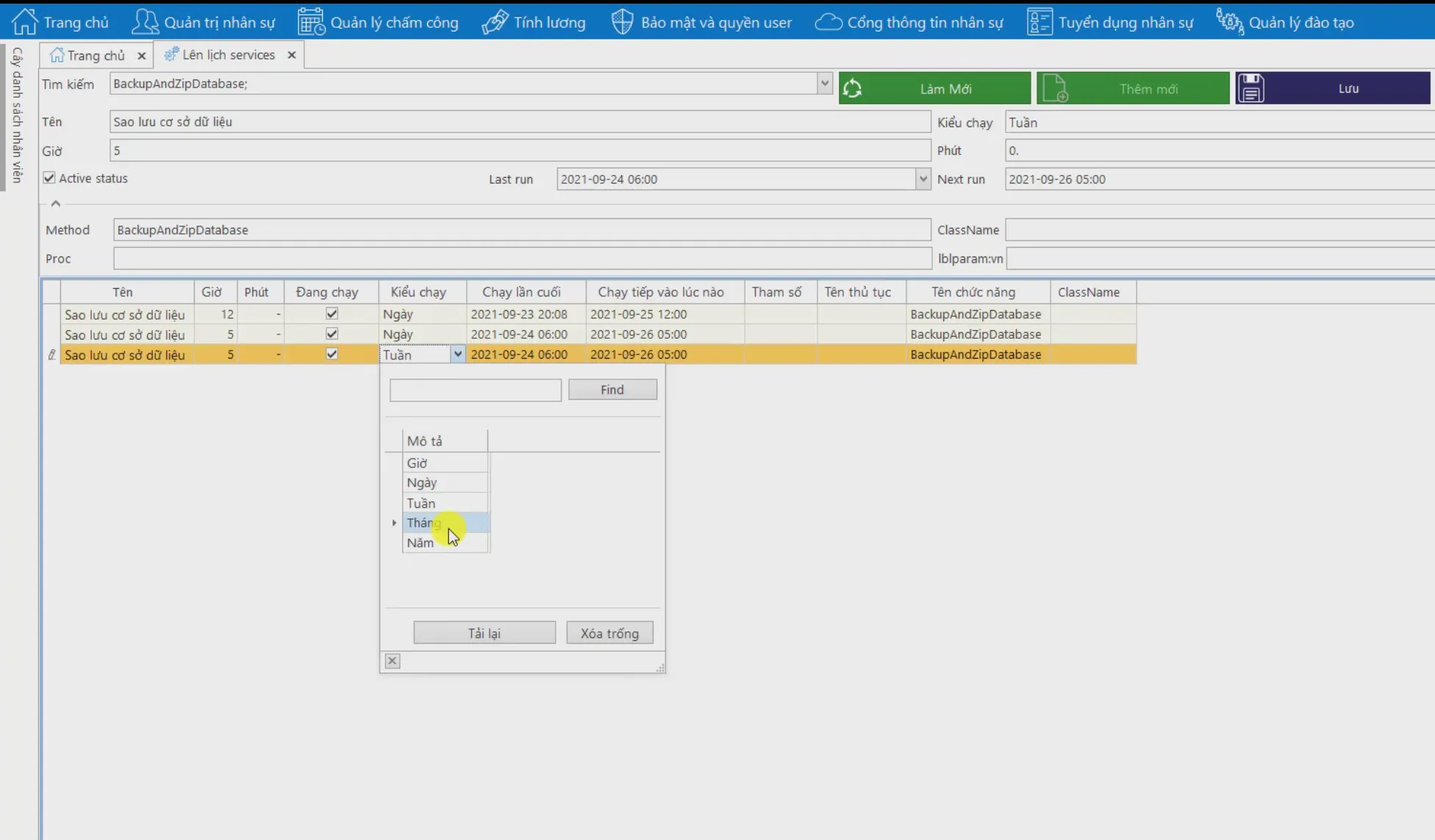
Task: Open the Tìm kiếm dropdown arrow
Action: pos(824,84)
